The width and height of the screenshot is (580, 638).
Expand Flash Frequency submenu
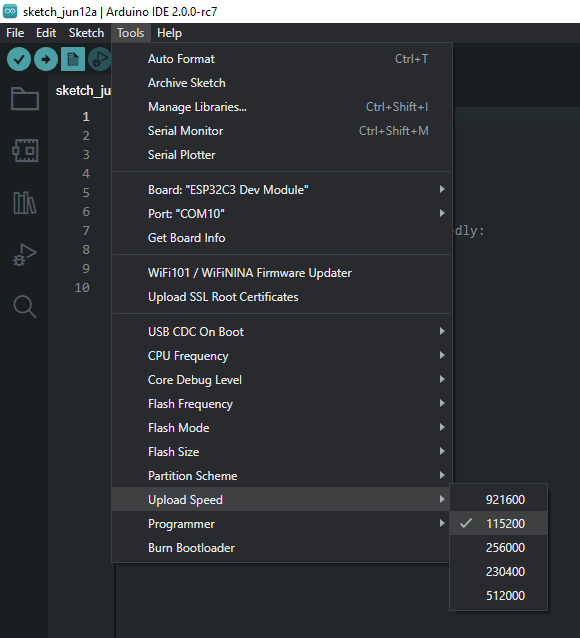(282, 404)
